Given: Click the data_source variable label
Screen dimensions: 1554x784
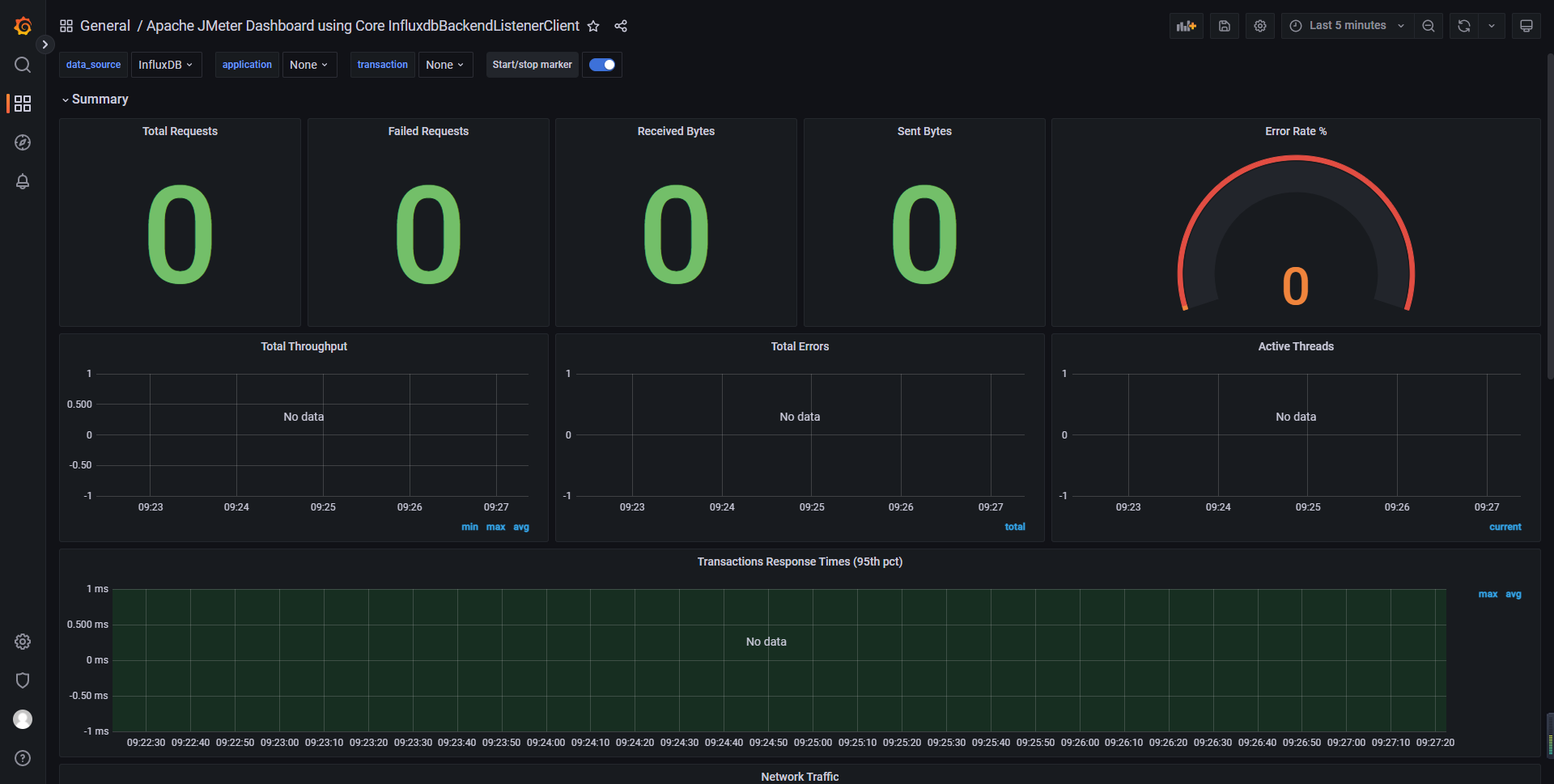Looking at the screenshot, I should [x=93, y=65].
